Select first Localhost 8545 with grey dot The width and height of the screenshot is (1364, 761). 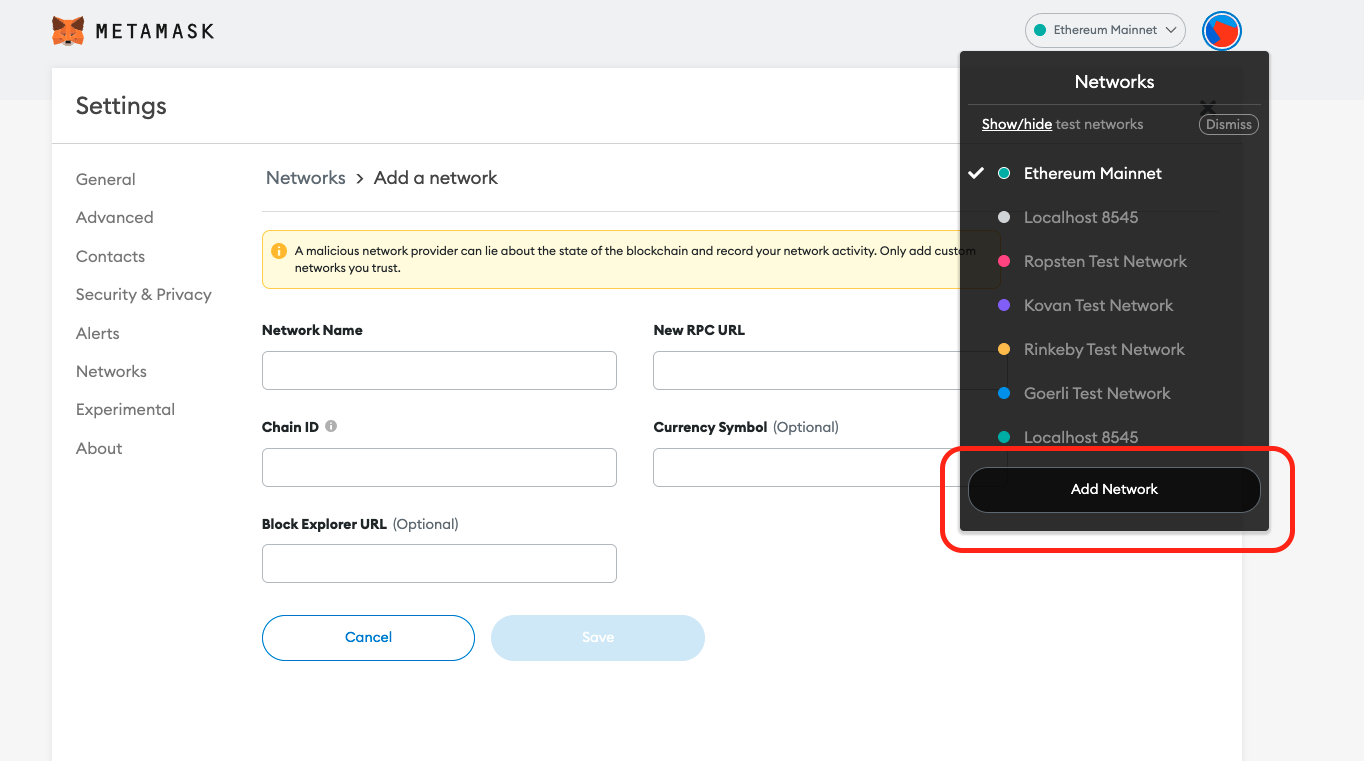click(x=1114, y=218)
